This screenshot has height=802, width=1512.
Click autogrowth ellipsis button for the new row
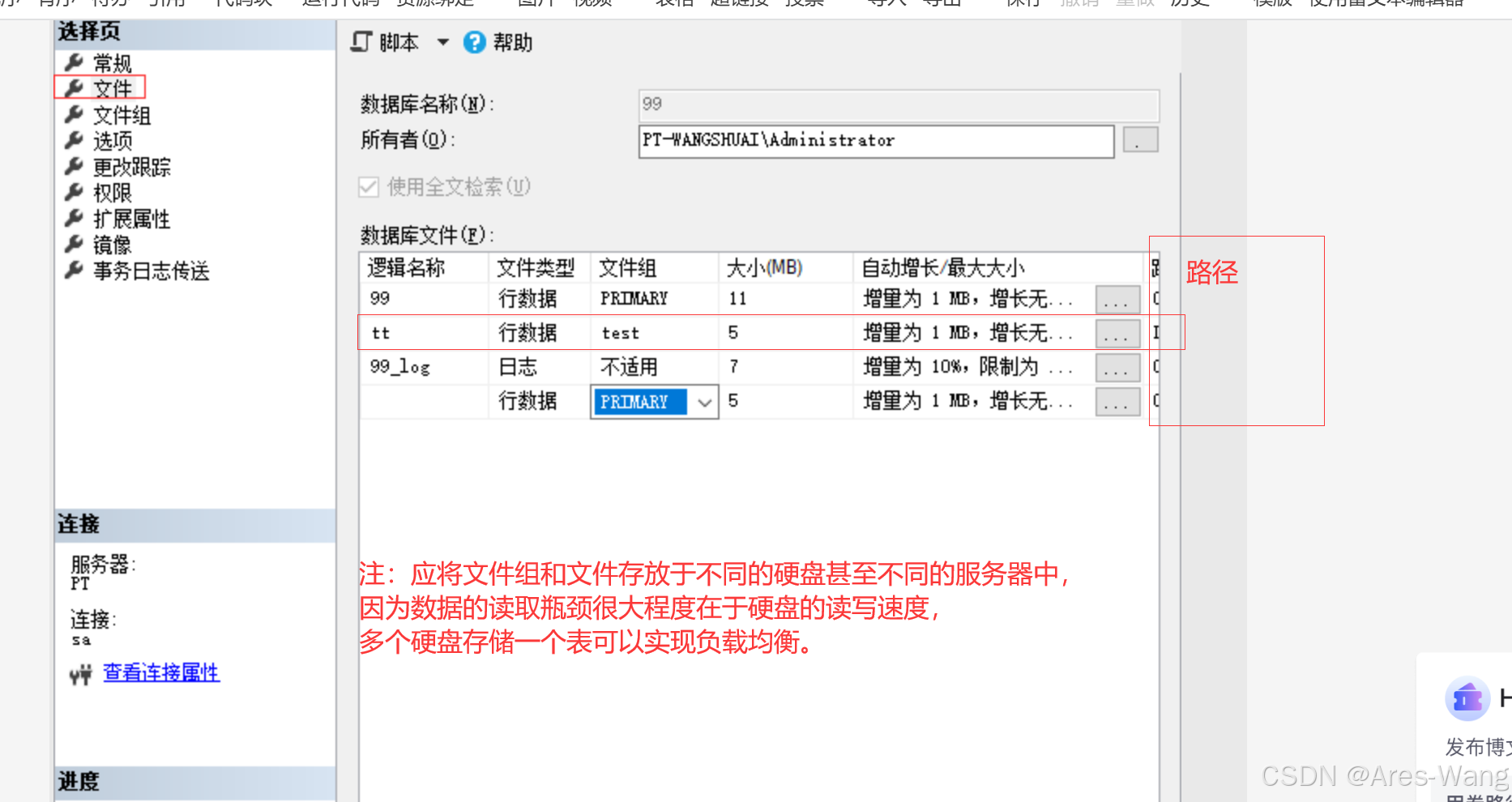point(1117,401)
